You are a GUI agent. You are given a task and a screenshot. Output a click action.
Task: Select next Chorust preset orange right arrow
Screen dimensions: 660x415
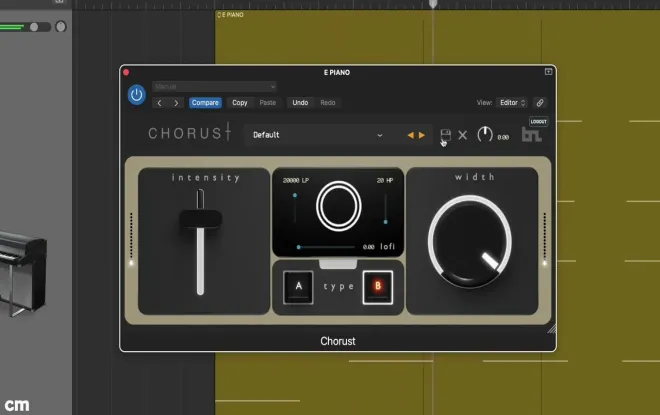[x=422, y=135]
